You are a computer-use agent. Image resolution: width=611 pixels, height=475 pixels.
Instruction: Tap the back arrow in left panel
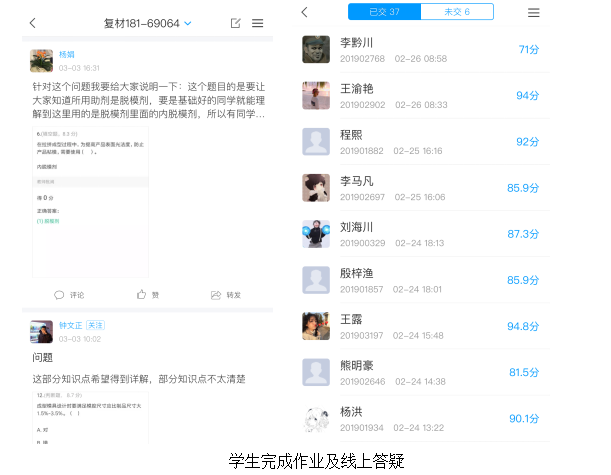coord(32,22)
